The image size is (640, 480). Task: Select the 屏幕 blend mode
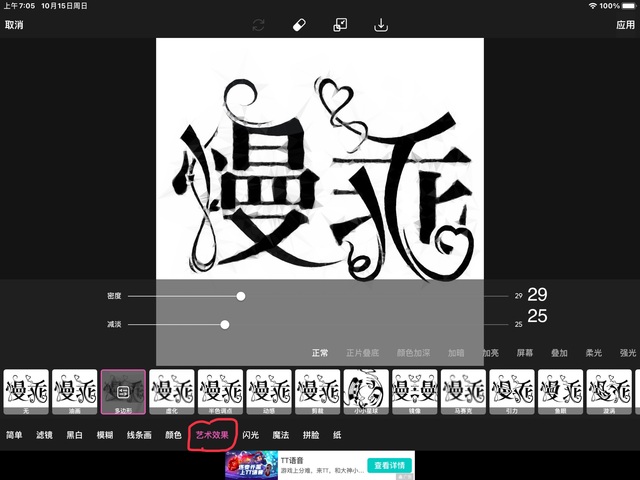524,353
